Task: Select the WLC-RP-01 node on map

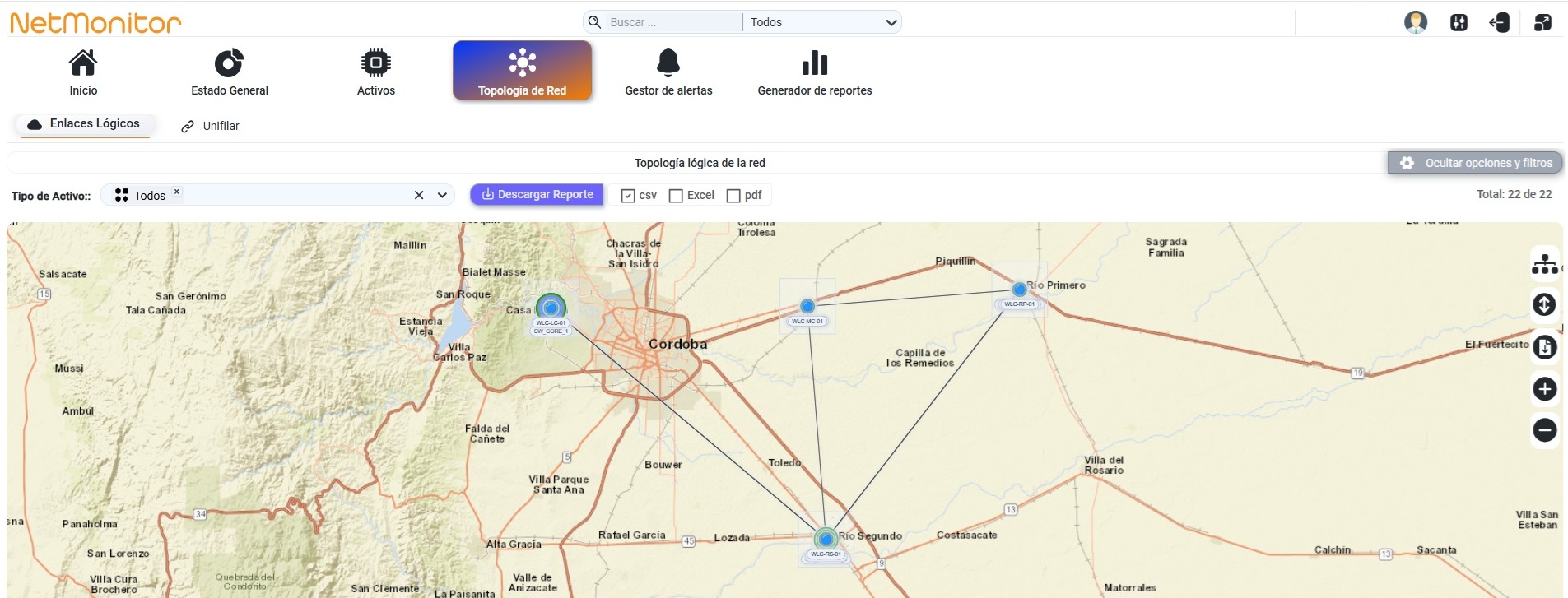Action: pos(1020,290)
